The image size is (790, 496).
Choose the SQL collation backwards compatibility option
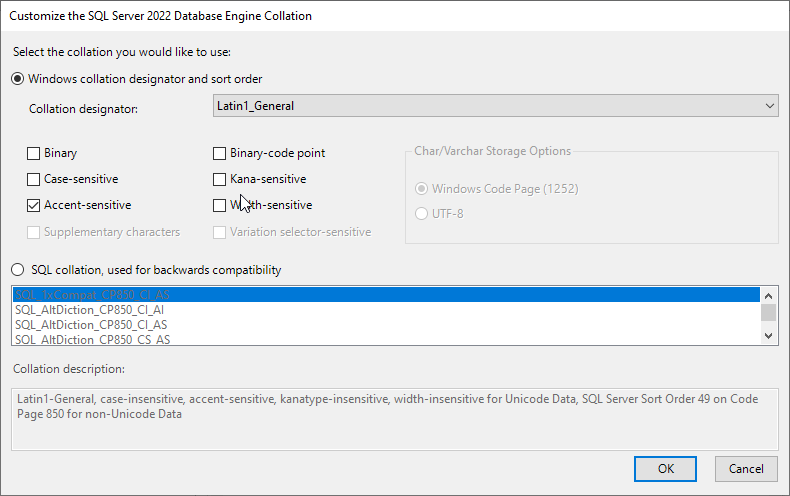[18, 270]
